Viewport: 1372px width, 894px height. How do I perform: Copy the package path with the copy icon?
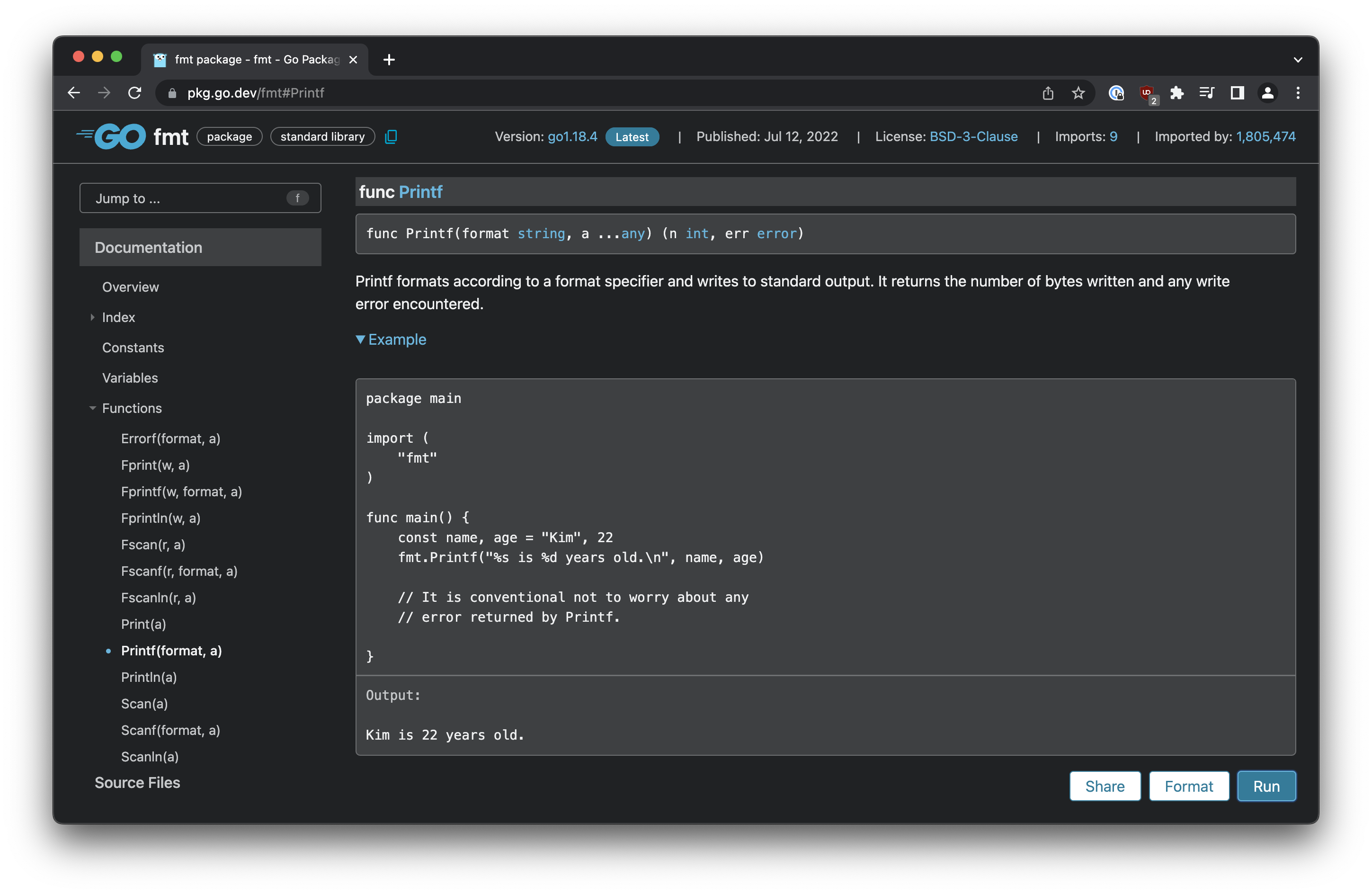(391, 136)
